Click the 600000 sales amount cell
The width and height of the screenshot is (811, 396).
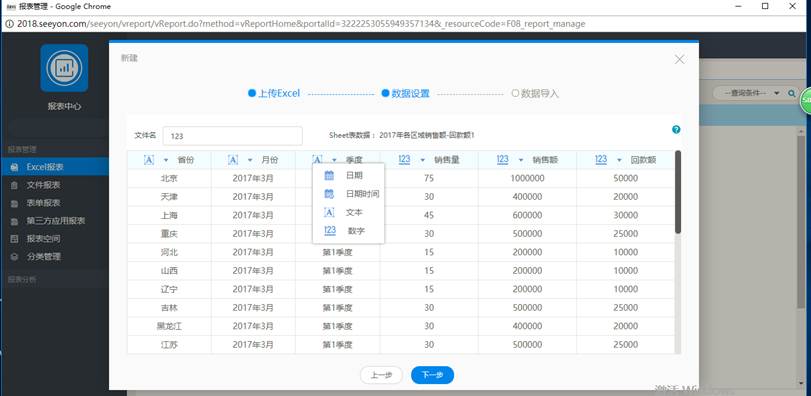[x=528, y=215]
